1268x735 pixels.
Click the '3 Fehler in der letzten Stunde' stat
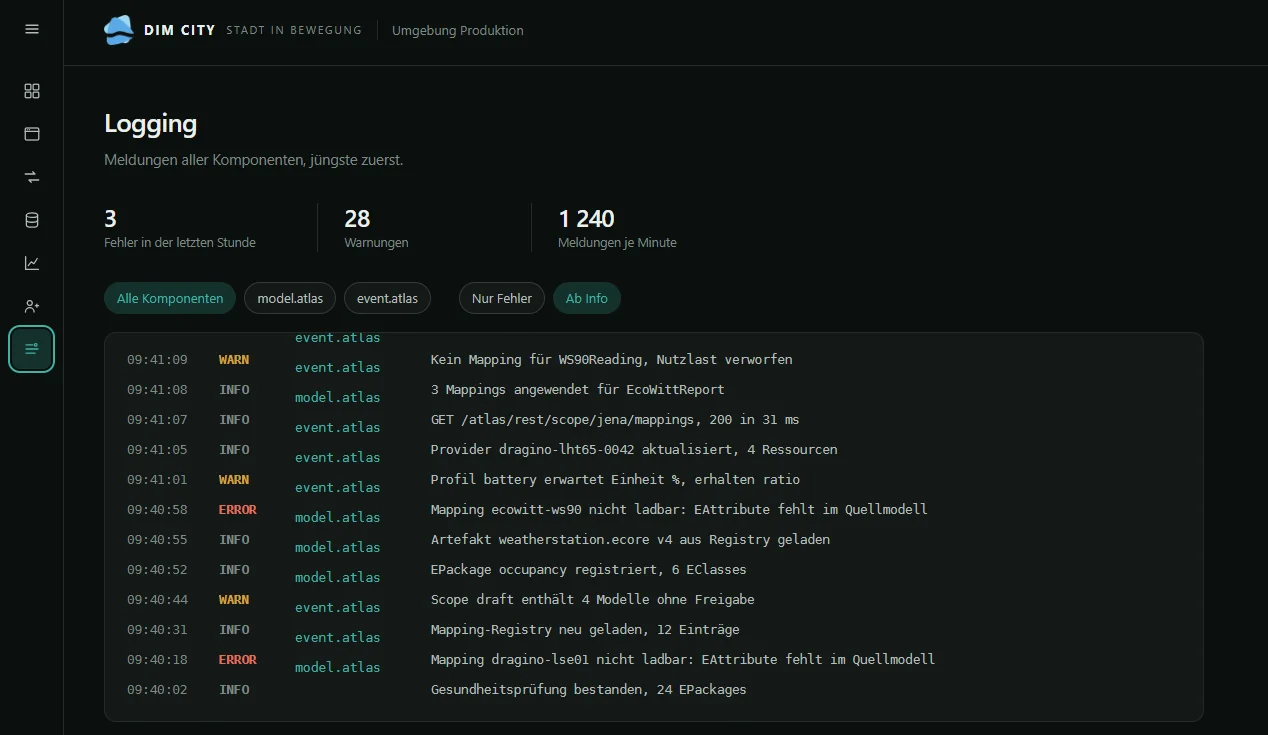point(180,228)
